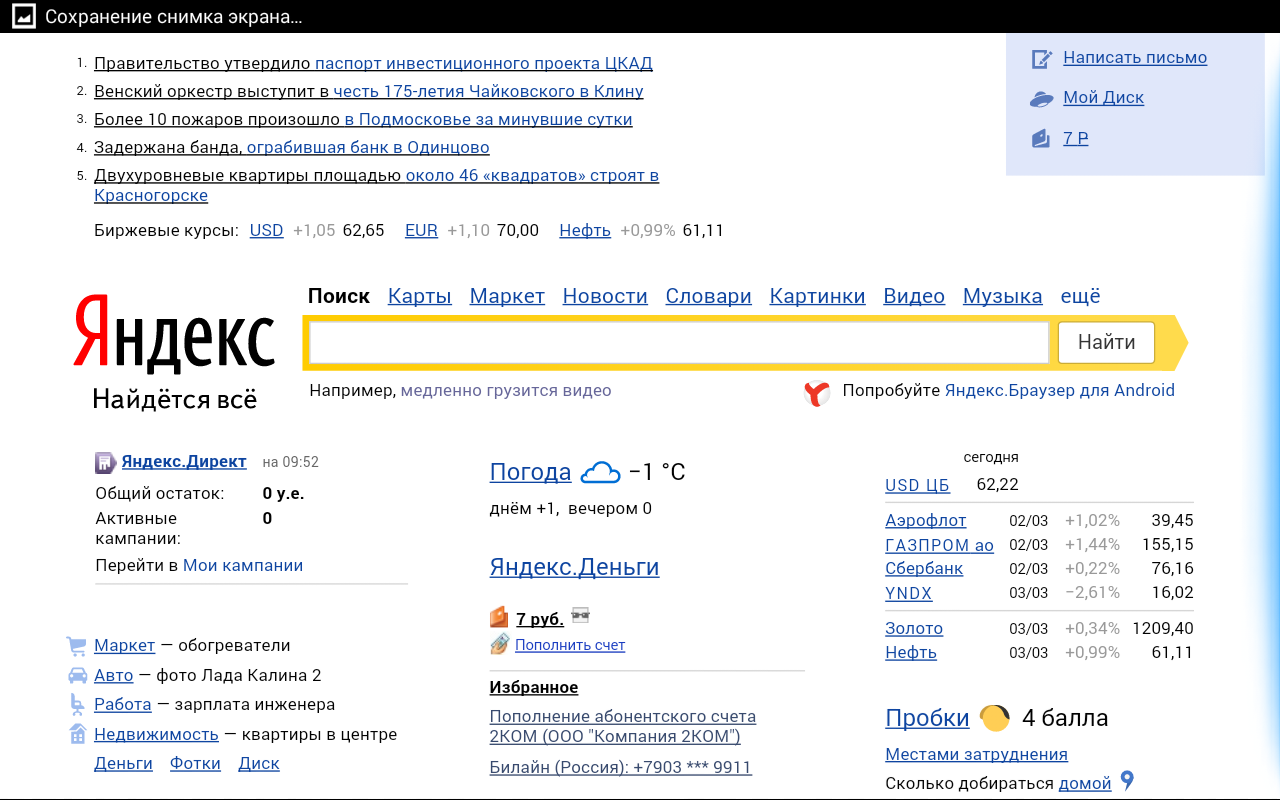Focus the Yandex search input field

[x=679, y=343]
